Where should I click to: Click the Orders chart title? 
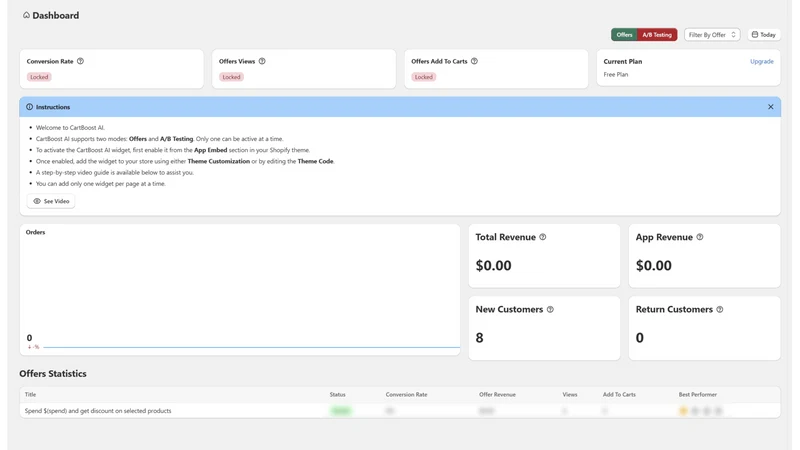click(35, 232)
